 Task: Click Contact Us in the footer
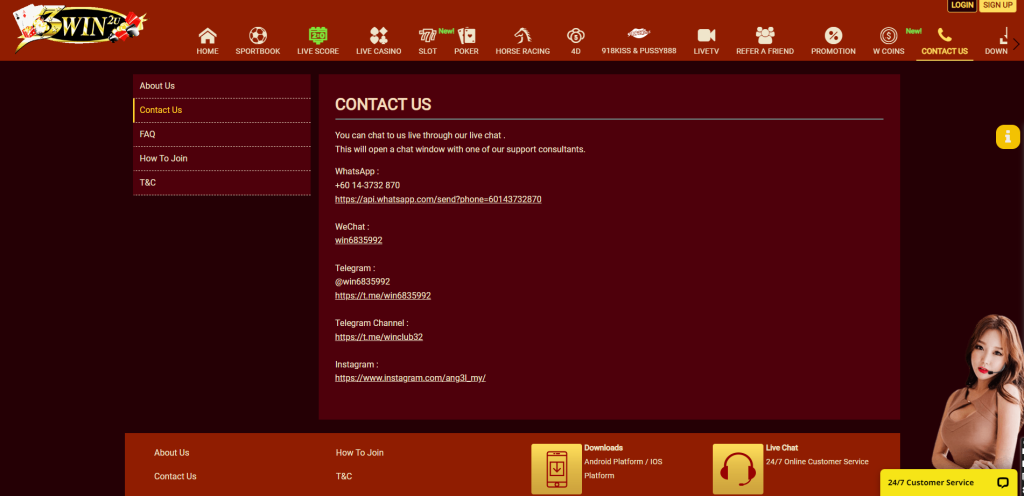[175, 476]
